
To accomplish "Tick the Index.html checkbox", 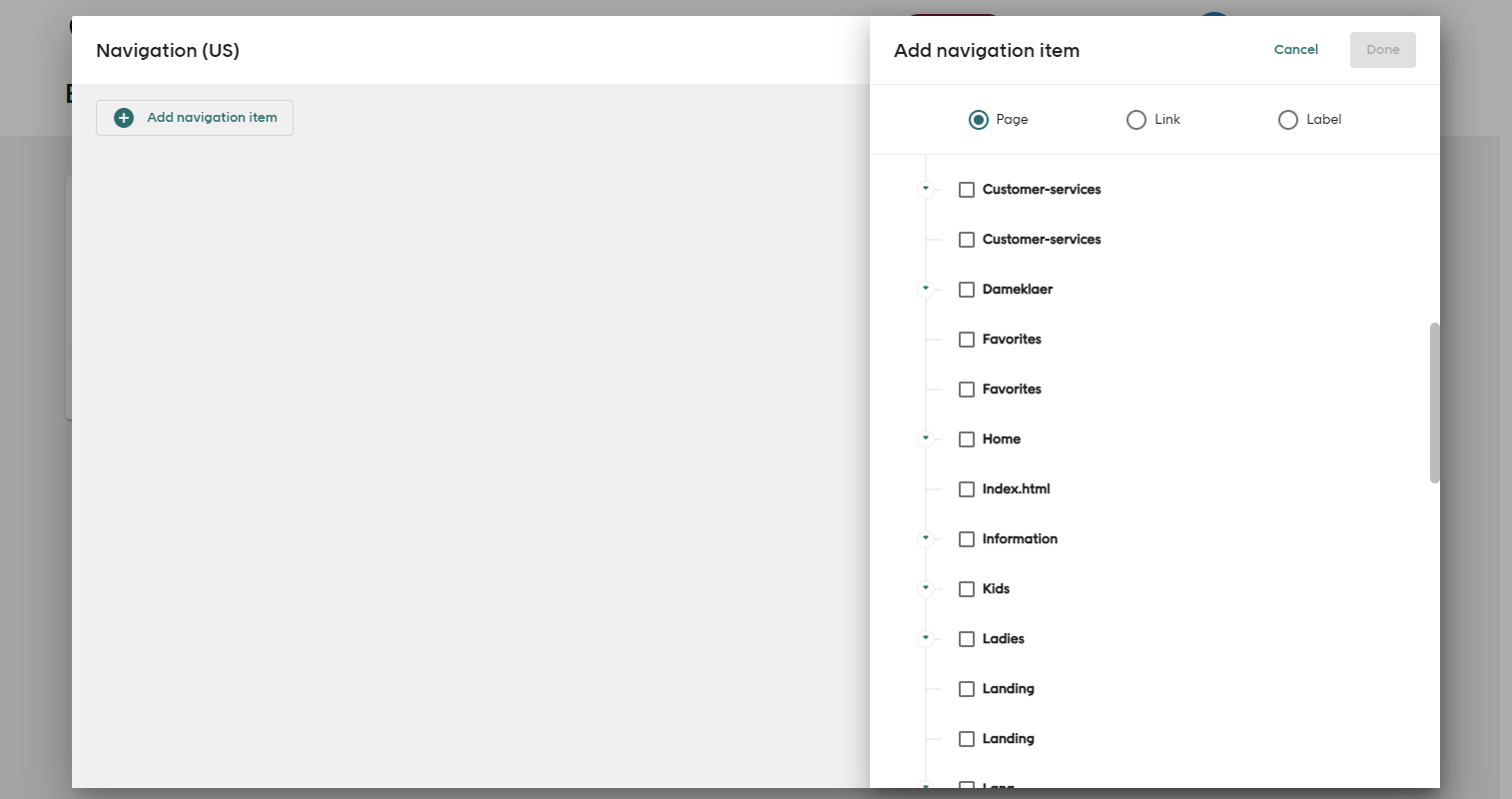I will point(967,489).
